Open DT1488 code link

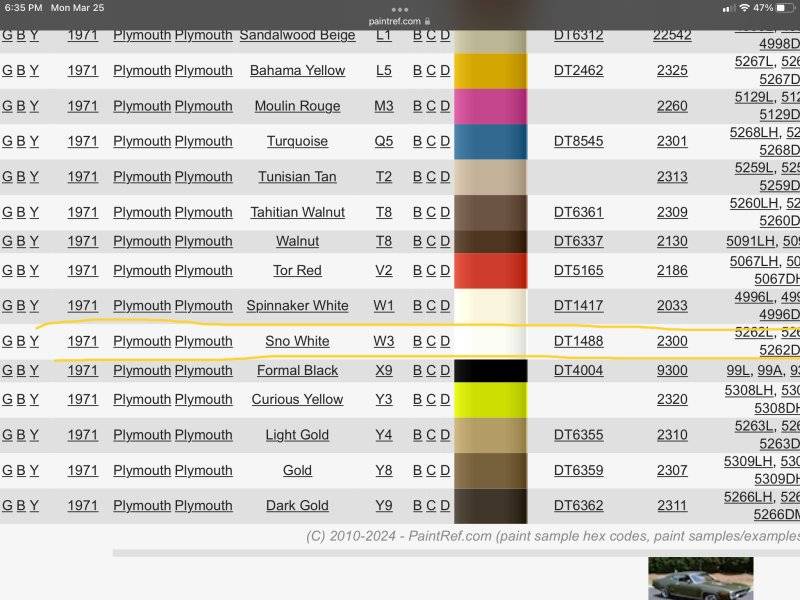(x=579, y=341)
